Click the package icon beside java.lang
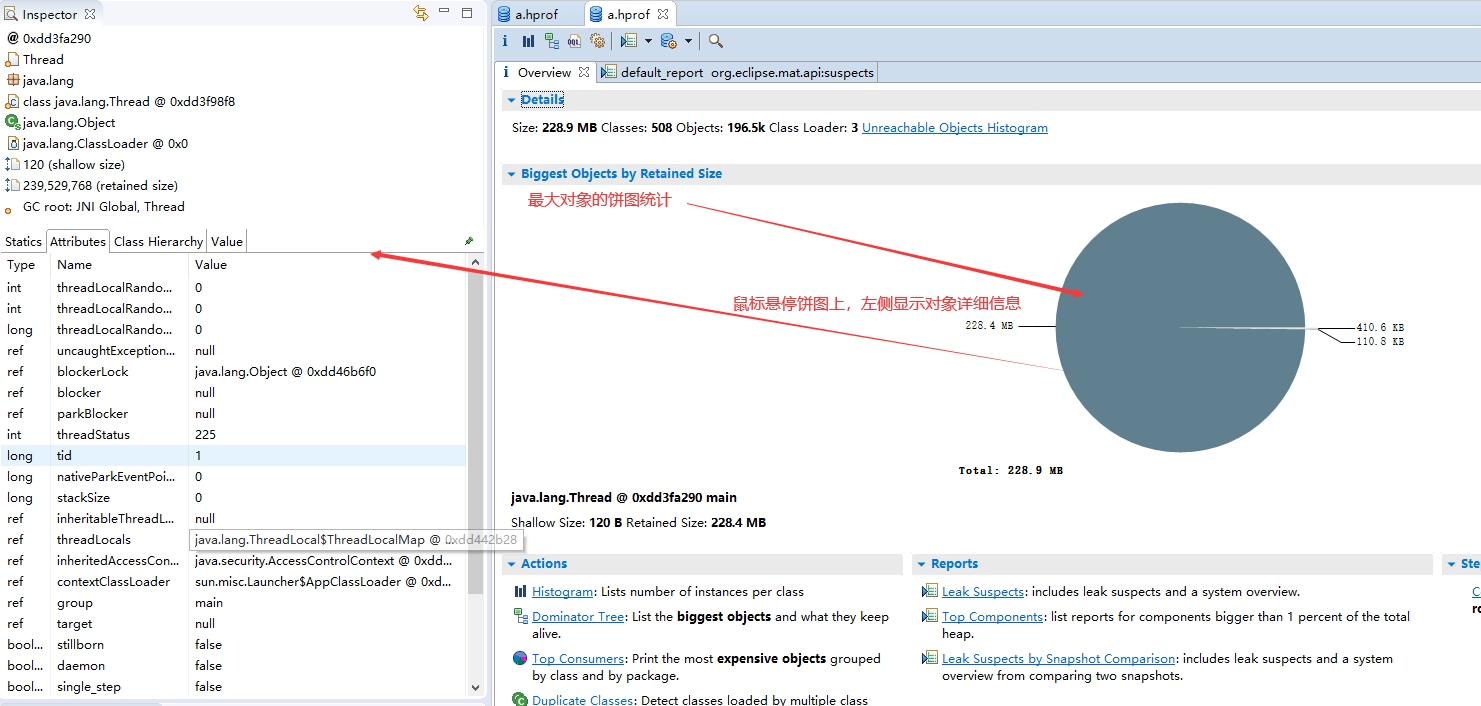The image size is (1481, 706). point(12,80)
